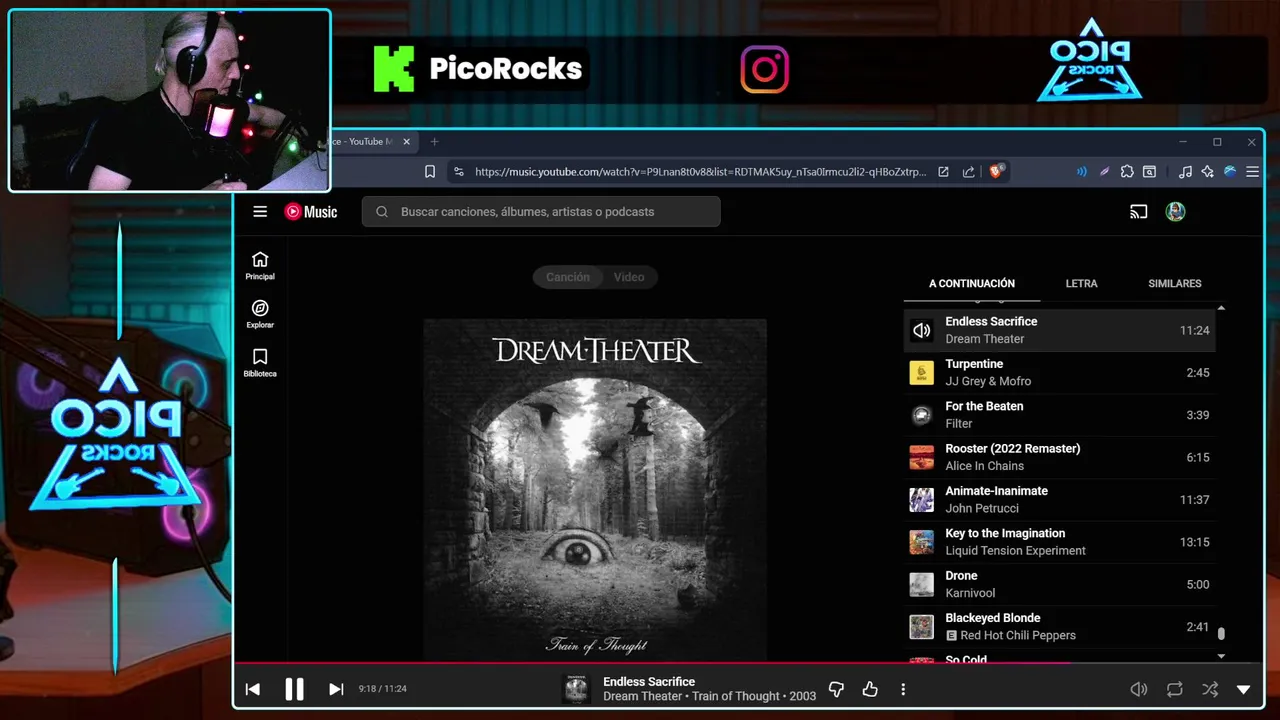Image resolution: width=1280 pixels, height=720 pixels.
Task: Share this page from address bar
Action: [968, 172]
